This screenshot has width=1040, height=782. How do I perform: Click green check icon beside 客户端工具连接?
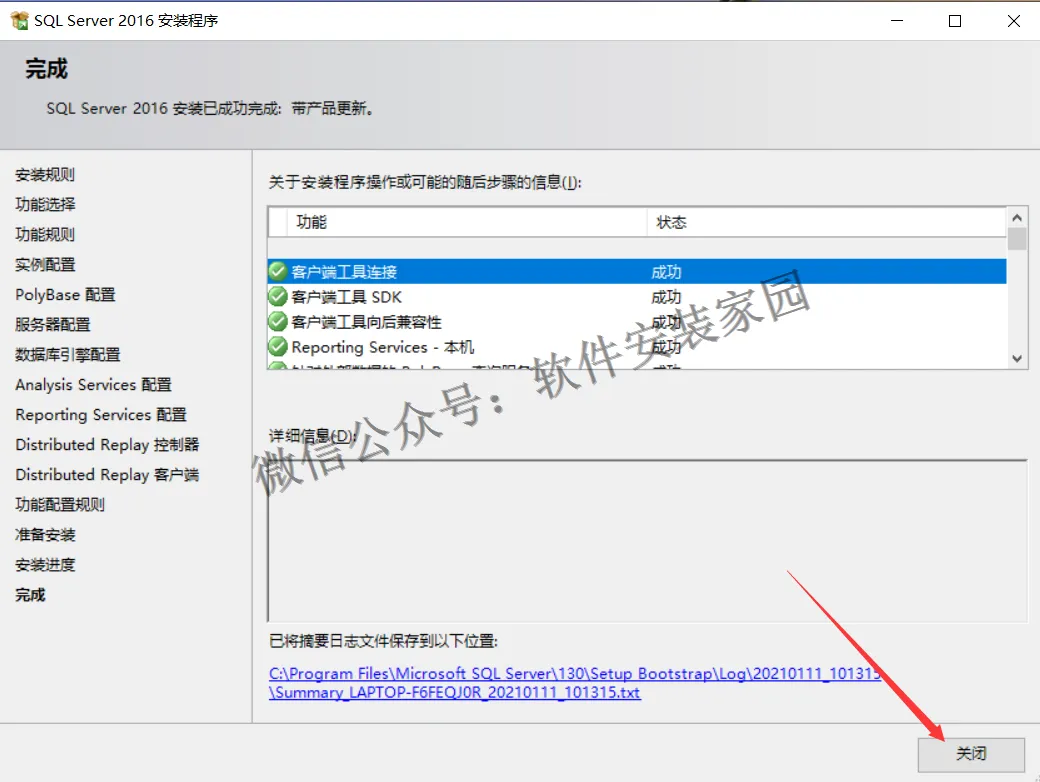278,271
